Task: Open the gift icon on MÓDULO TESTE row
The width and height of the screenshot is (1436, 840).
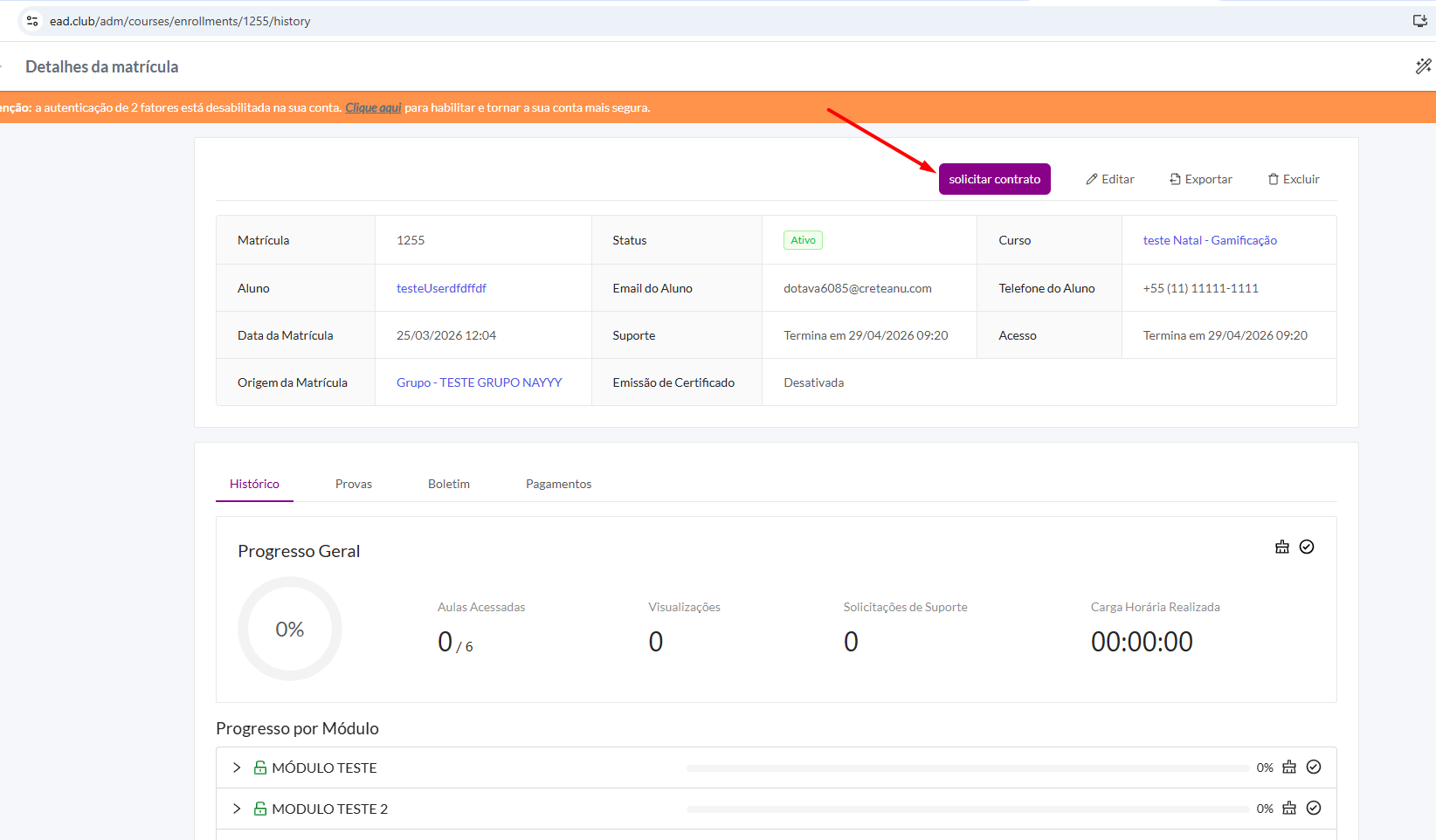Action: 1289,768
